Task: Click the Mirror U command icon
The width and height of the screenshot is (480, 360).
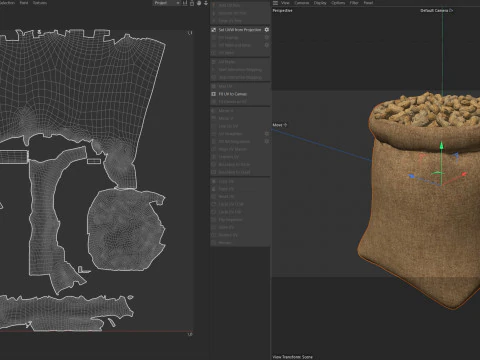Action: click(214, 111)
